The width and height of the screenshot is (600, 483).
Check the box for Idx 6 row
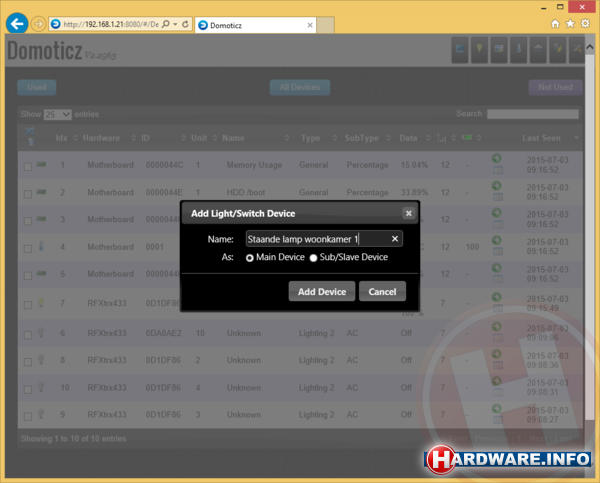pyautogui.click(x=28, y=335)
